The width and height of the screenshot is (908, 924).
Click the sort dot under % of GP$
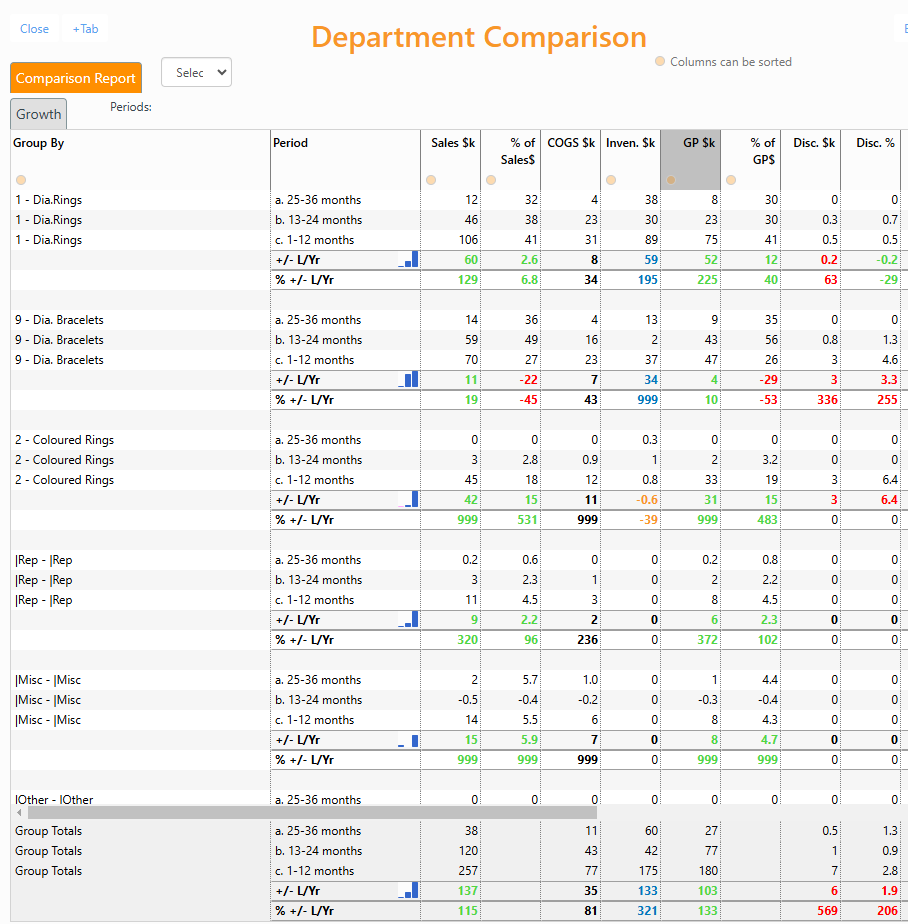coord(731,180)
